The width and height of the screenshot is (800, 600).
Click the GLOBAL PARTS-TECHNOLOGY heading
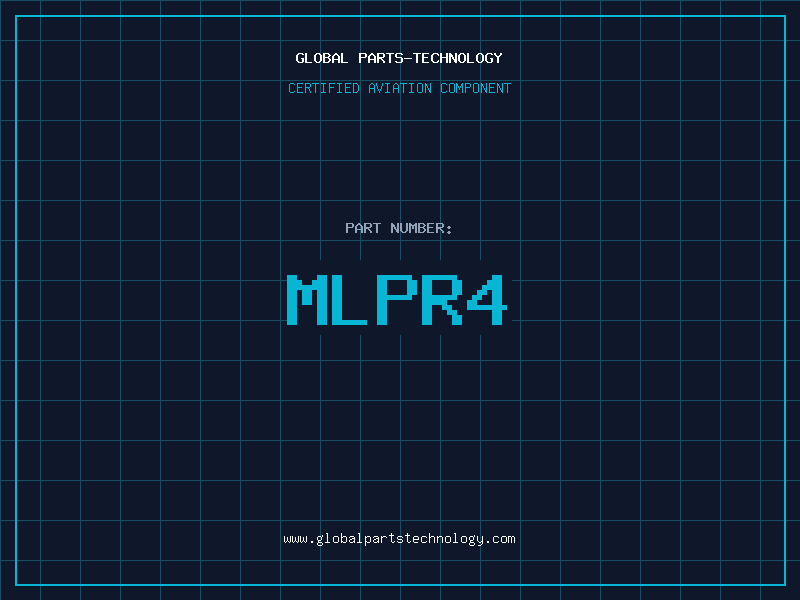pyautogui.click(x=399, y=58)
